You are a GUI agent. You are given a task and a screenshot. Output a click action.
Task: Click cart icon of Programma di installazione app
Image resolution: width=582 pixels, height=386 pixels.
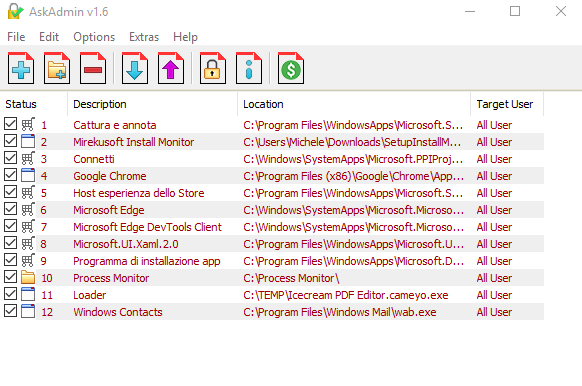click(x=28, y=261)
